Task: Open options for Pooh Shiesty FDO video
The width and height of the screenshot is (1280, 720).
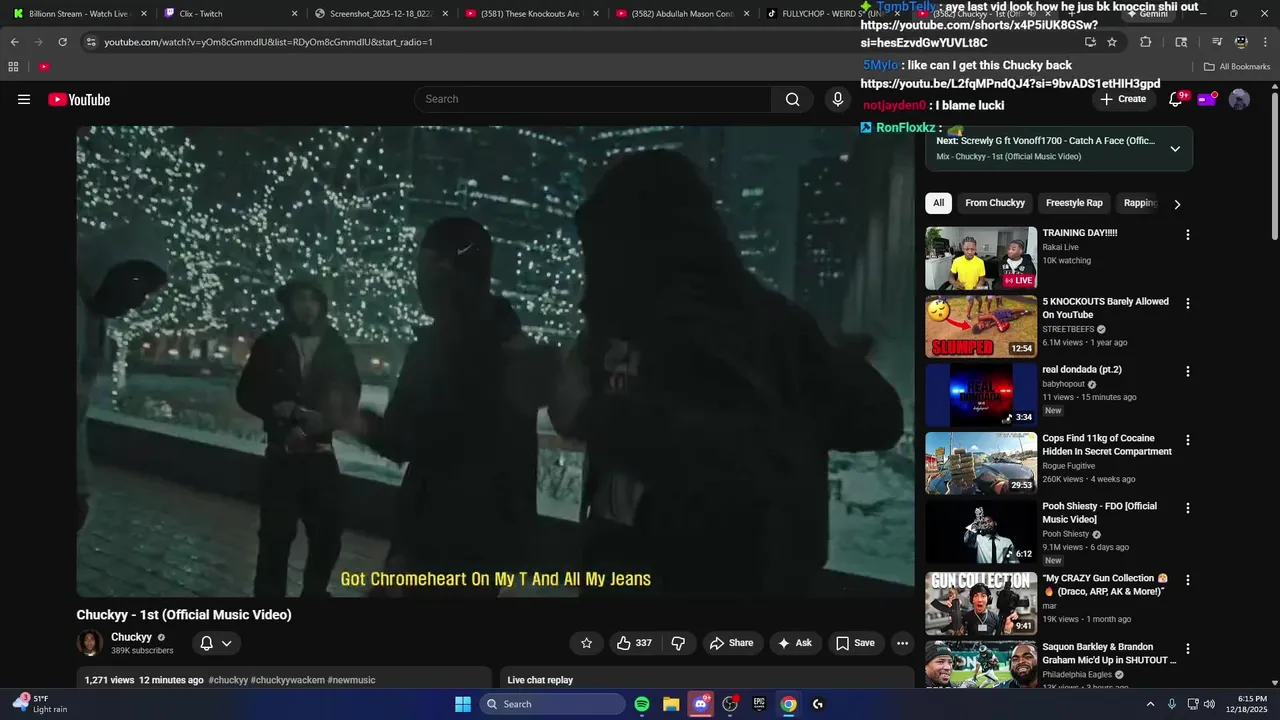Action: tap(1188, 508)
